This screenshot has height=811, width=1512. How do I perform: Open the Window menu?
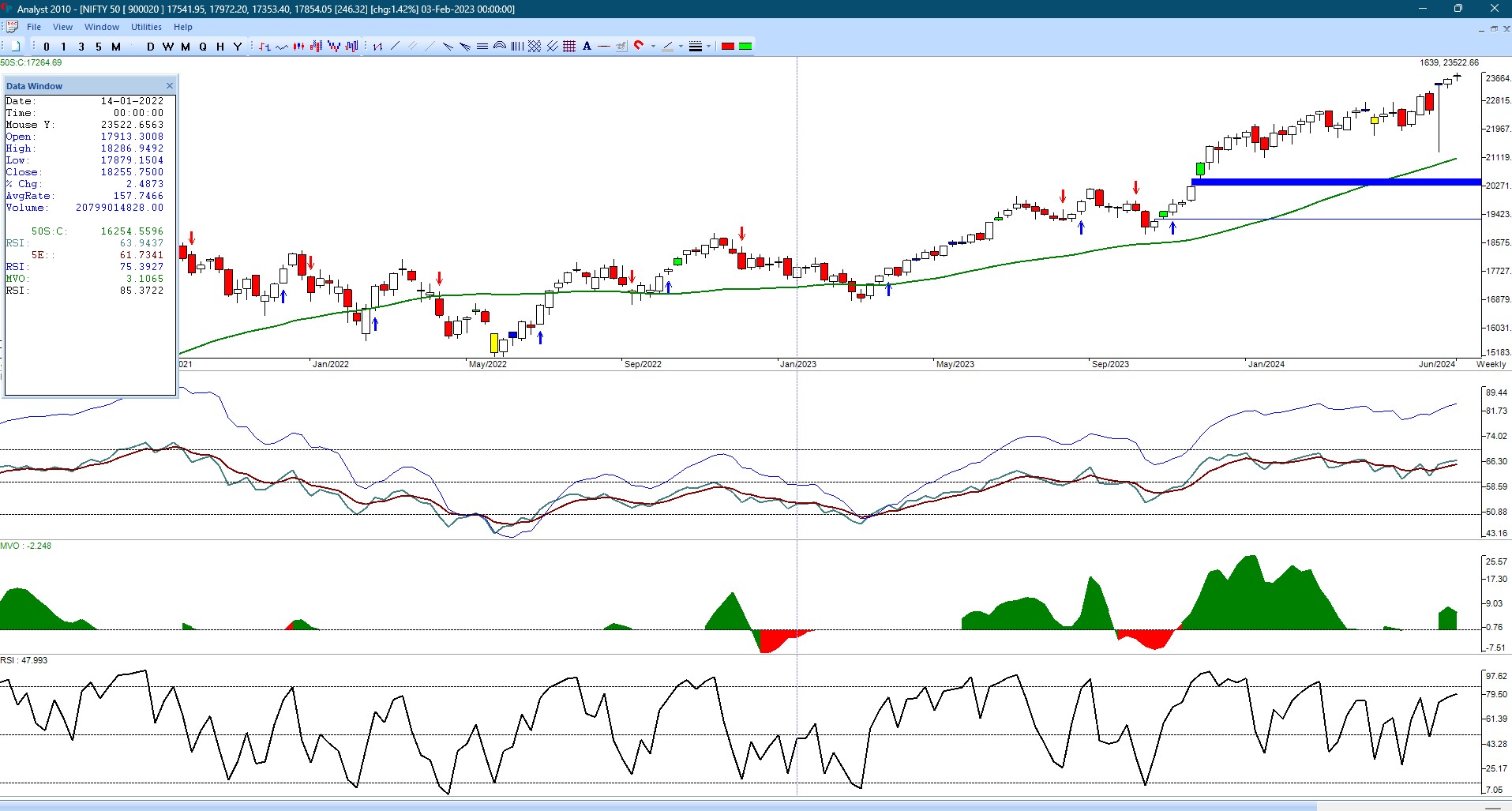(x=102, y=27)
